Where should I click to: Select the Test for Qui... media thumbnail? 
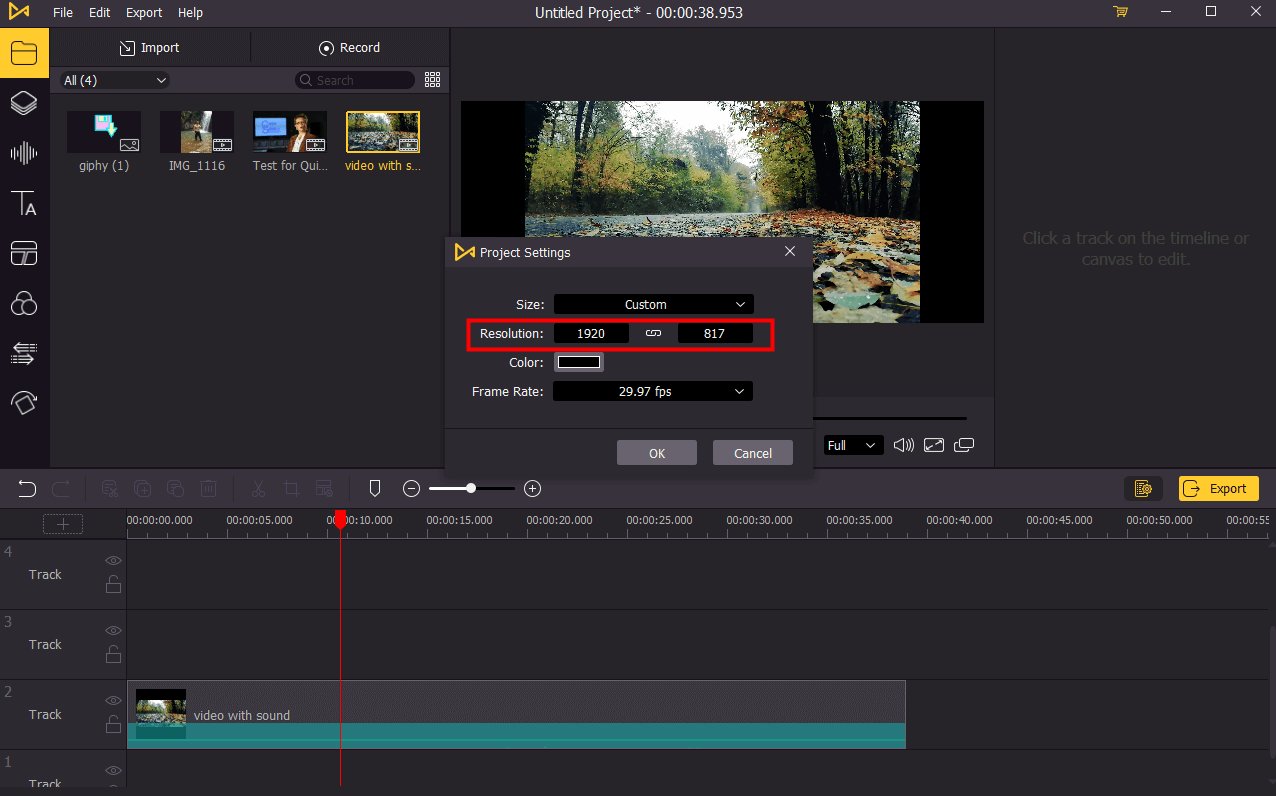pos(290,132)
